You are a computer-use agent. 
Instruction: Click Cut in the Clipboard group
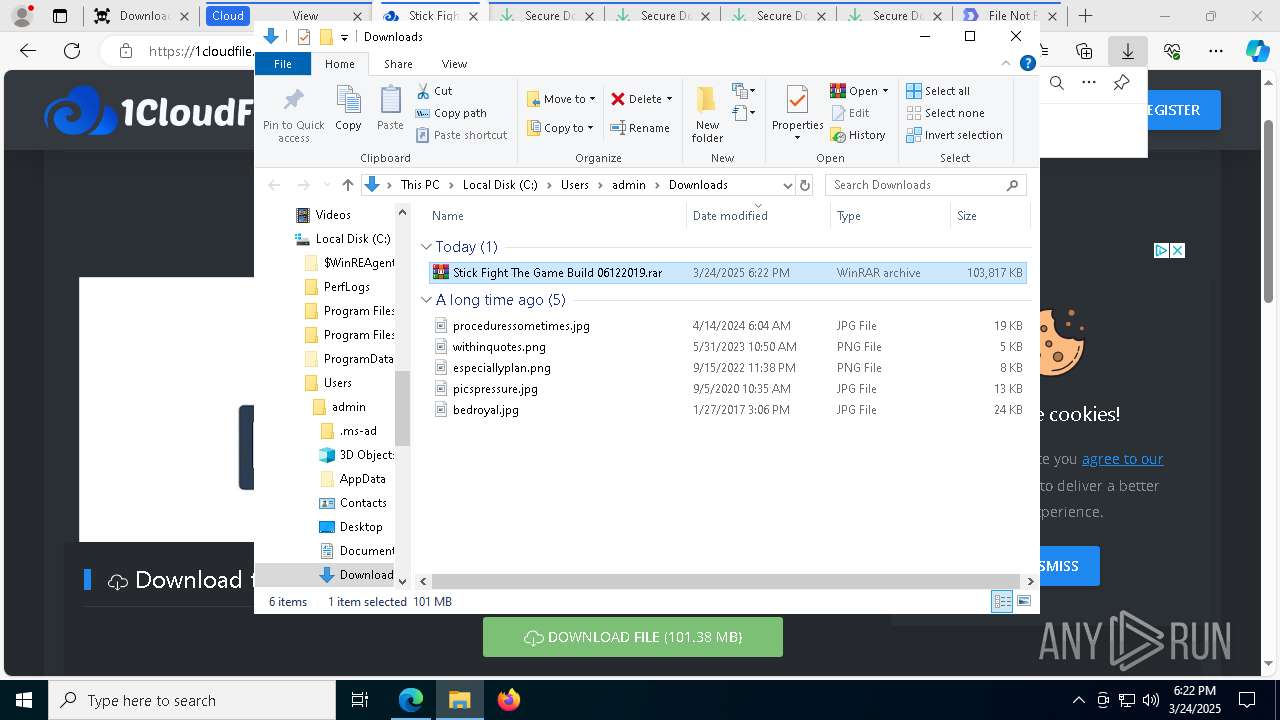click(x=434, y=91)
